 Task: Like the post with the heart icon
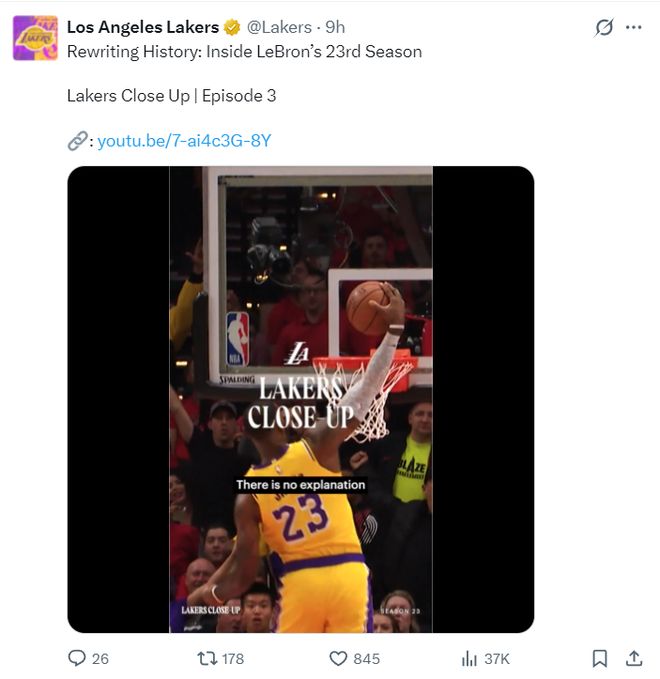click(x=338, y=658)
